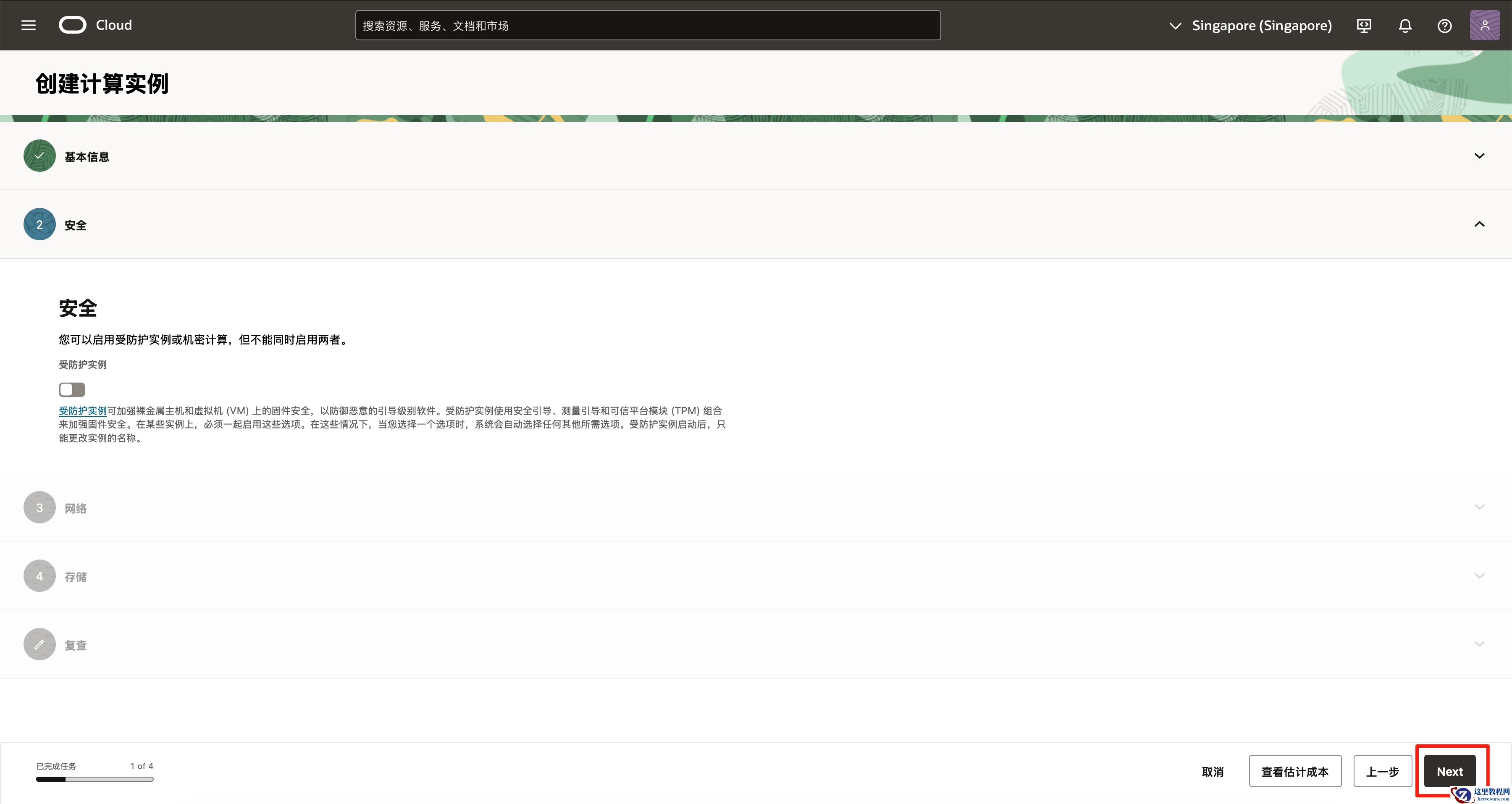
Task: Expand the 基本信息 section chevron
Action: [1479, 155]
